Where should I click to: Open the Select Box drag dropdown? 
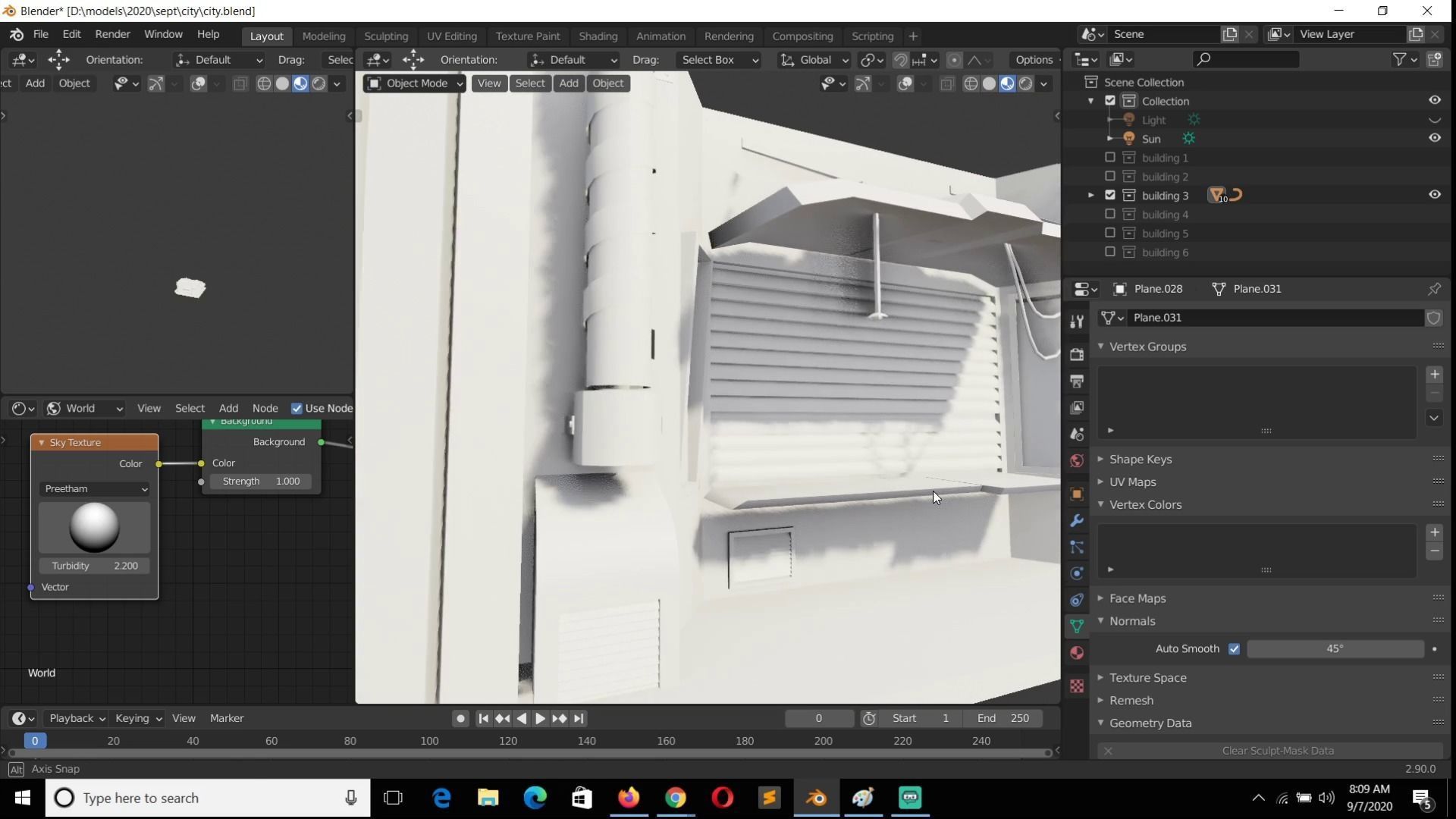click(x=718, y=60)
